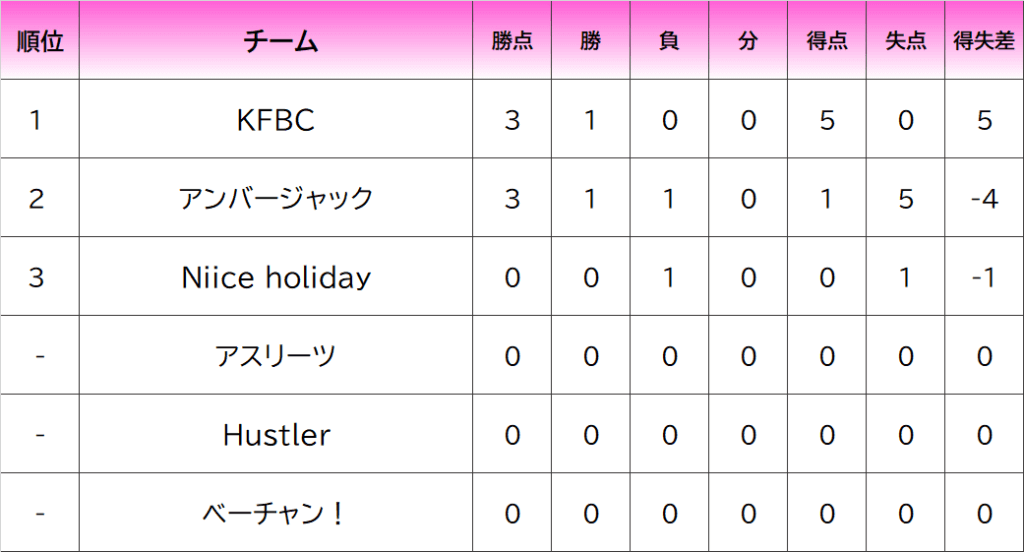Select the 失点 header cell
Viewport: 1024px width, 552px height.
(905, 41)
